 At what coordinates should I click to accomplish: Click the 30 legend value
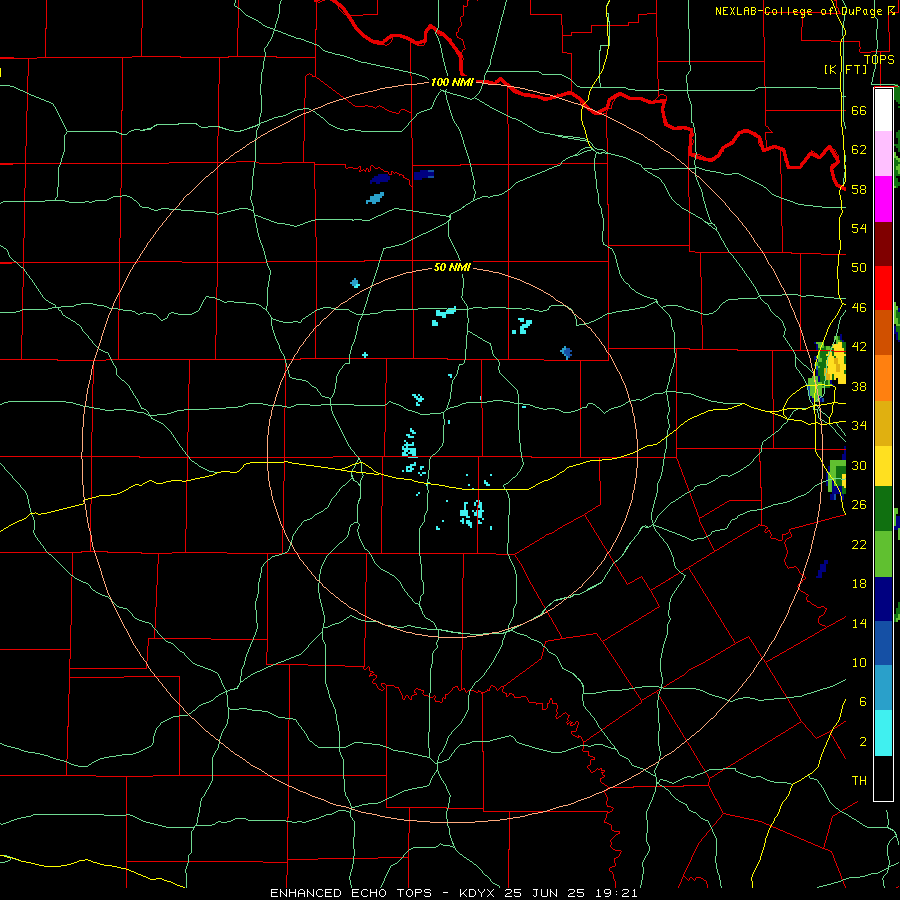(859, 465)
